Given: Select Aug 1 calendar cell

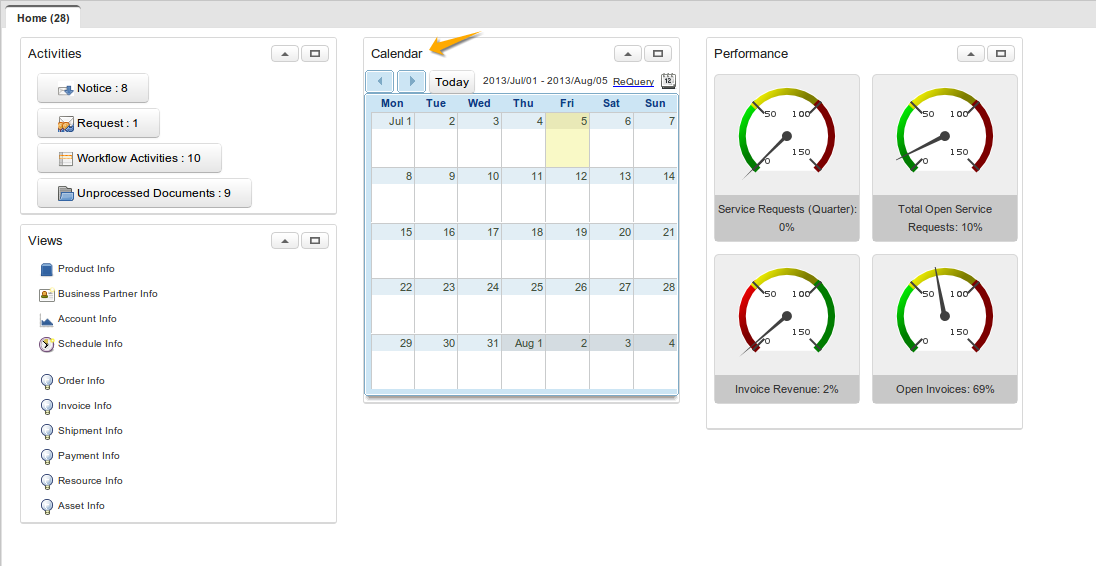Looking at the screenshot, I should click(x=524, y=362).
